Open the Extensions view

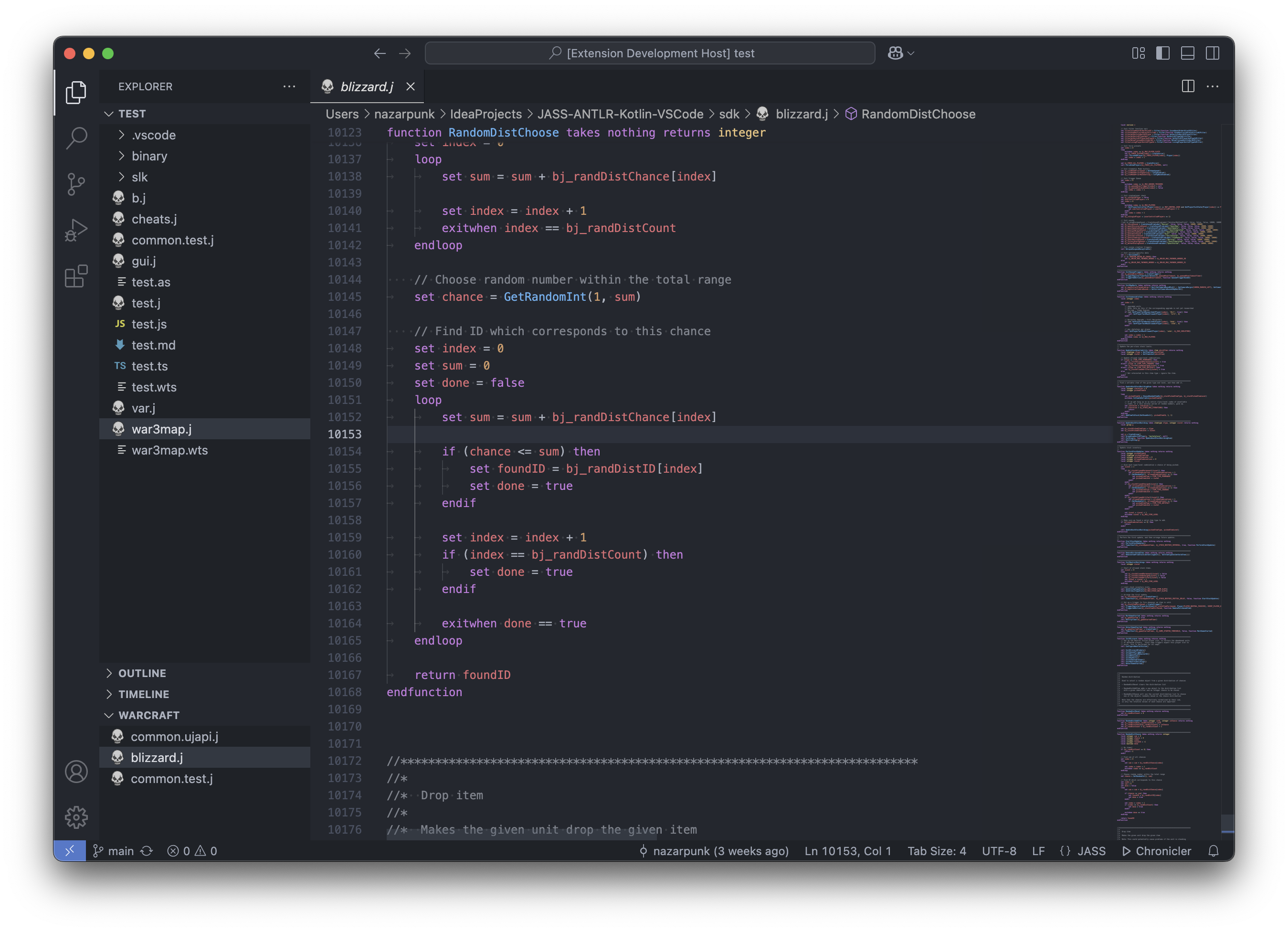[x=76, y=276]
